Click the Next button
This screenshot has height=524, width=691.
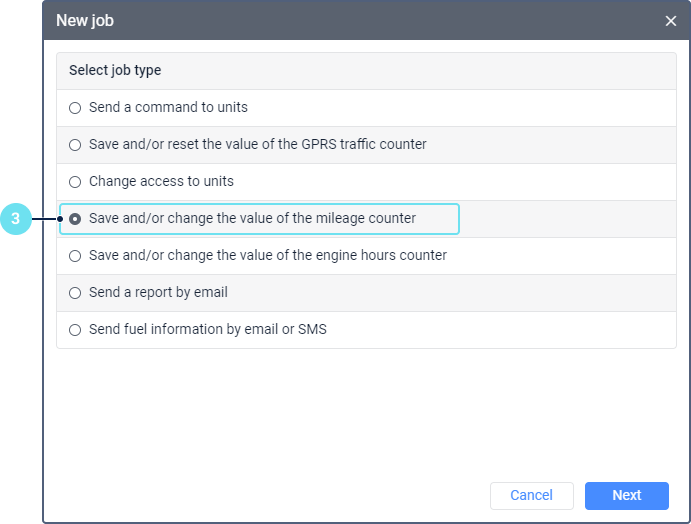point(626,495)
